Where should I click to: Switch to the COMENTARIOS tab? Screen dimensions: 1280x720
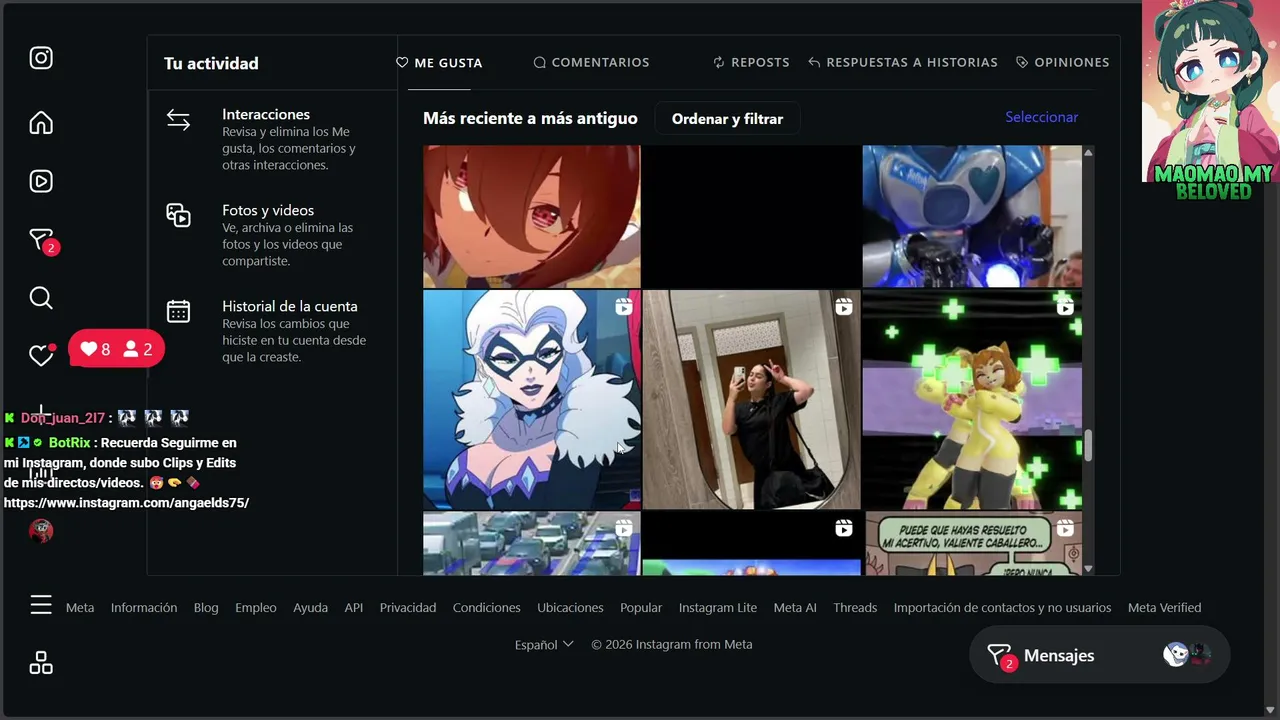591,62
